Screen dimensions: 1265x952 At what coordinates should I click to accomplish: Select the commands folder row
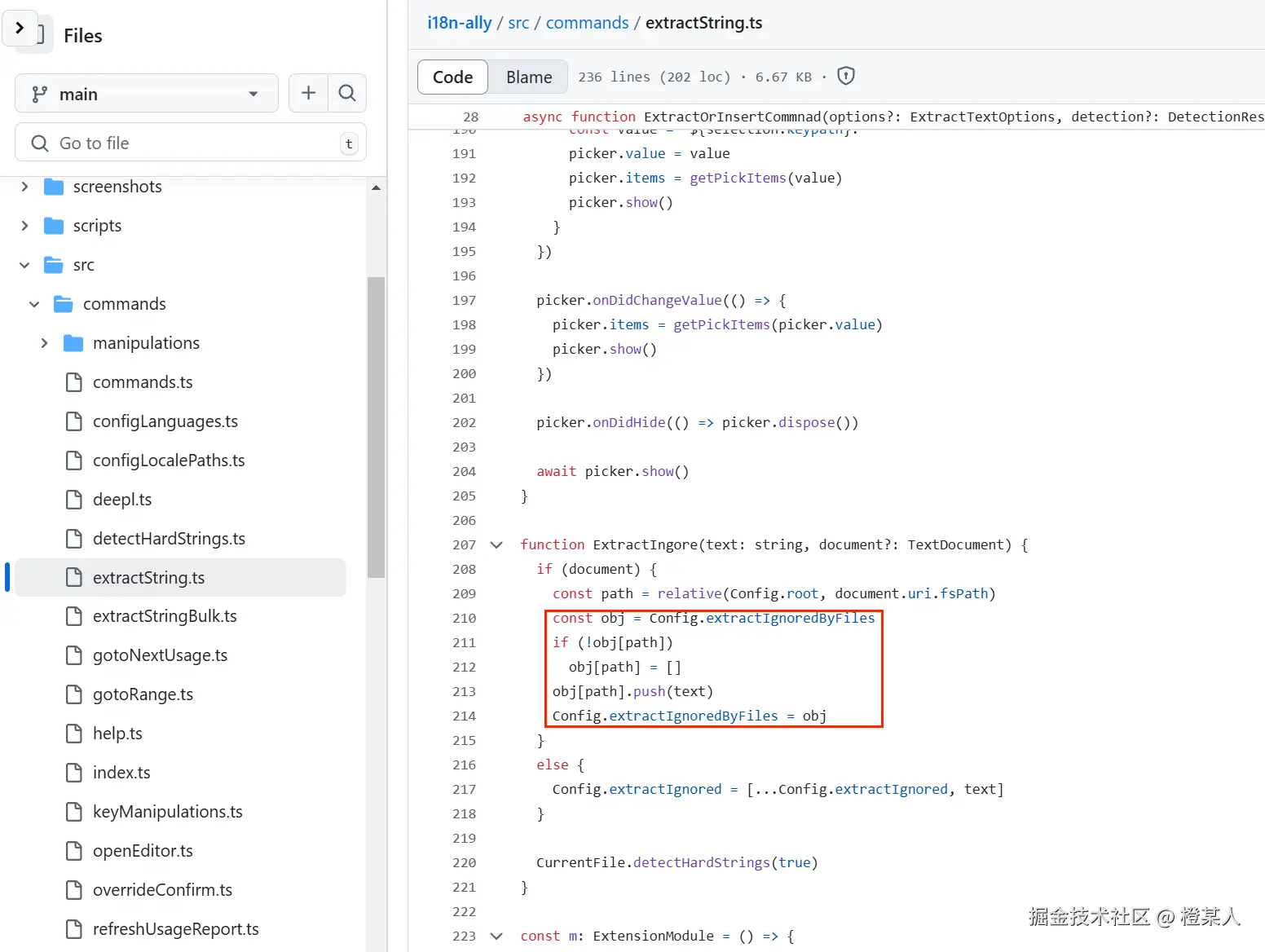coord(181,304)
